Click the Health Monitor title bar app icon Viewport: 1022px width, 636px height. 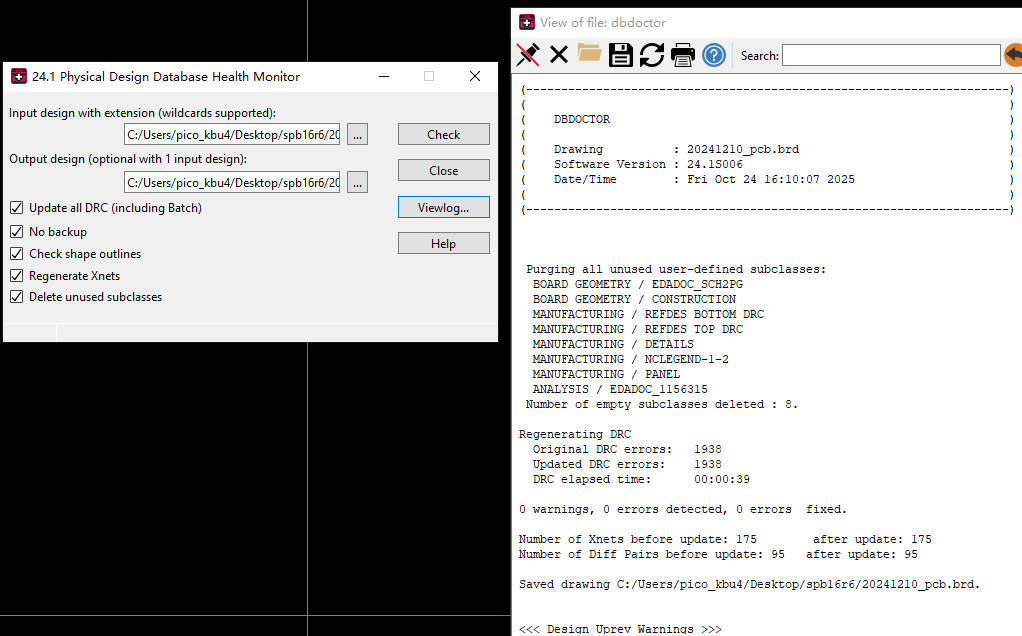pos(19,76)
